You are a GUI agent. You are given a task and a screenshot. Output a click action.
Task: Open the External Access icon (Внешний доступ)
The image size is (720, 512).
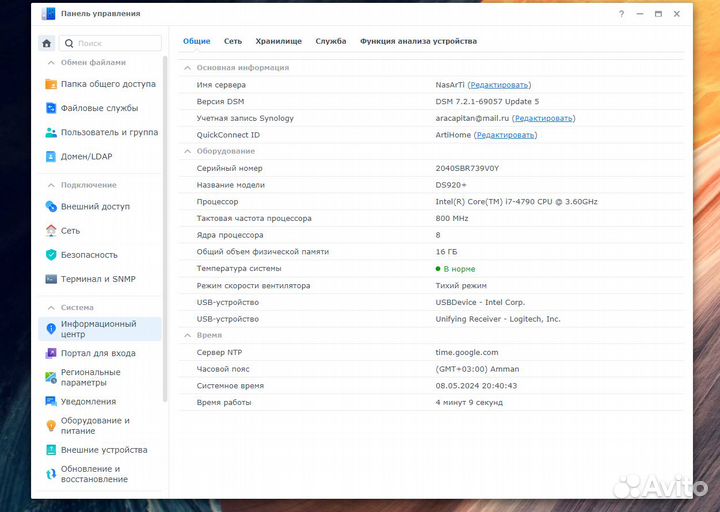tap(51, 207)
